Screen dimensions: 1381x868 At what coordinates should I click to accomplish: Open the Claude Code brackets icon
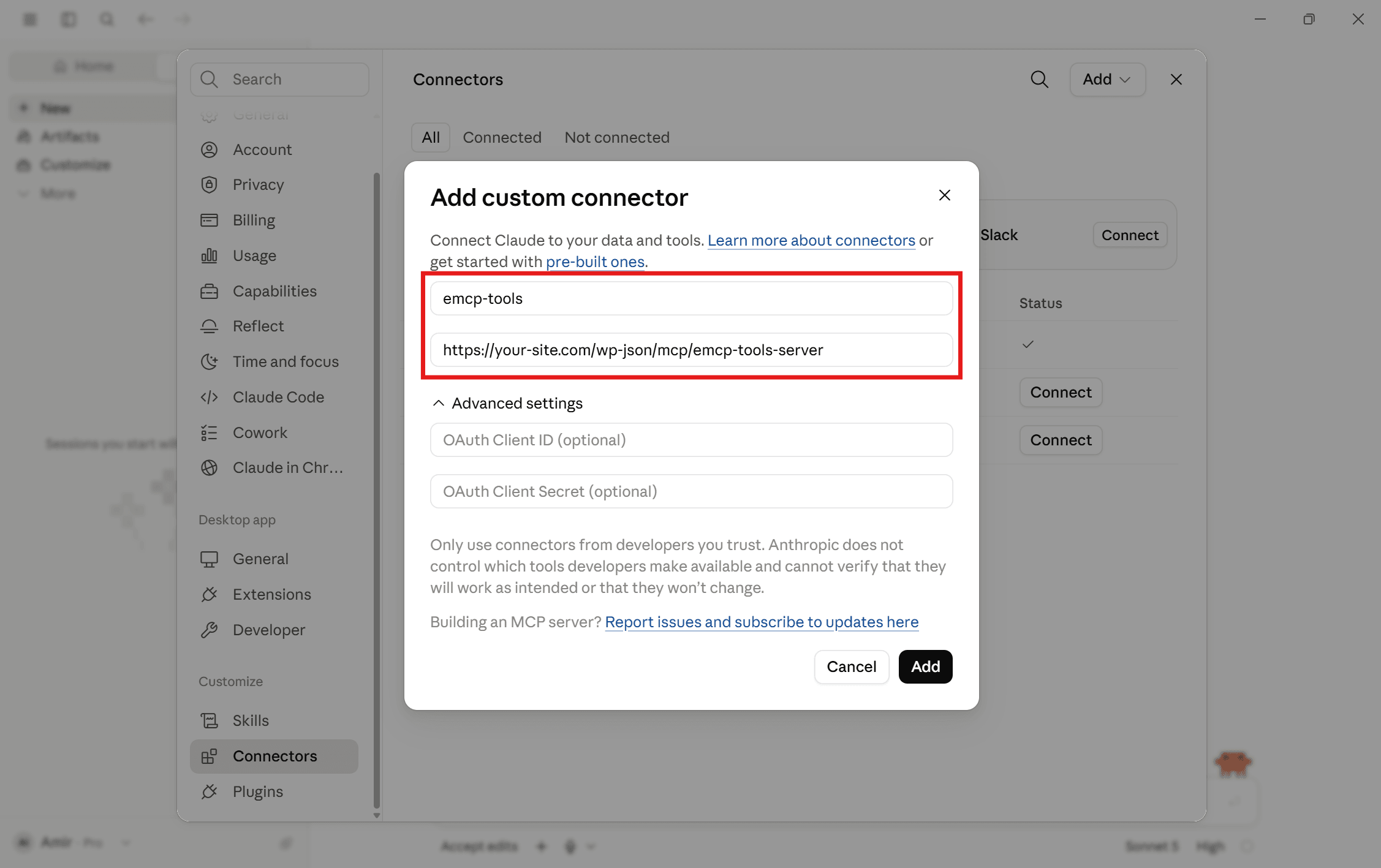pyautogui.click(x=209, y=397)
